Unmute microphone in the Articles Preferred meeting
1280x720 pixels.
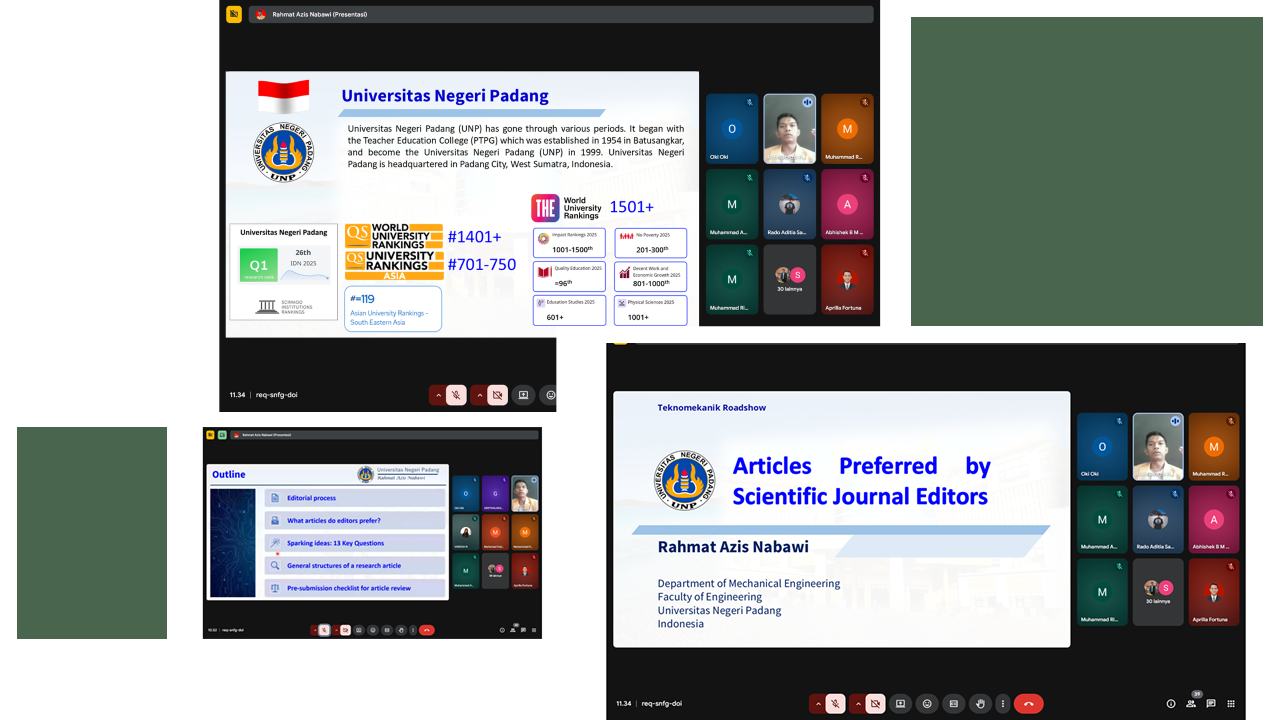835,703
